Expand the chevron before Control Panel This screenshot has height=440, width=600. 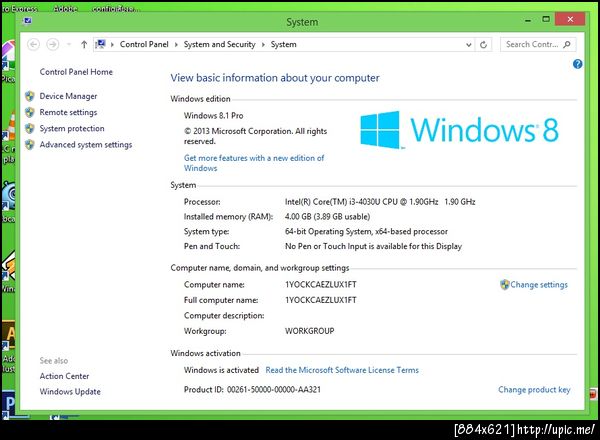[x=112, y=45]
